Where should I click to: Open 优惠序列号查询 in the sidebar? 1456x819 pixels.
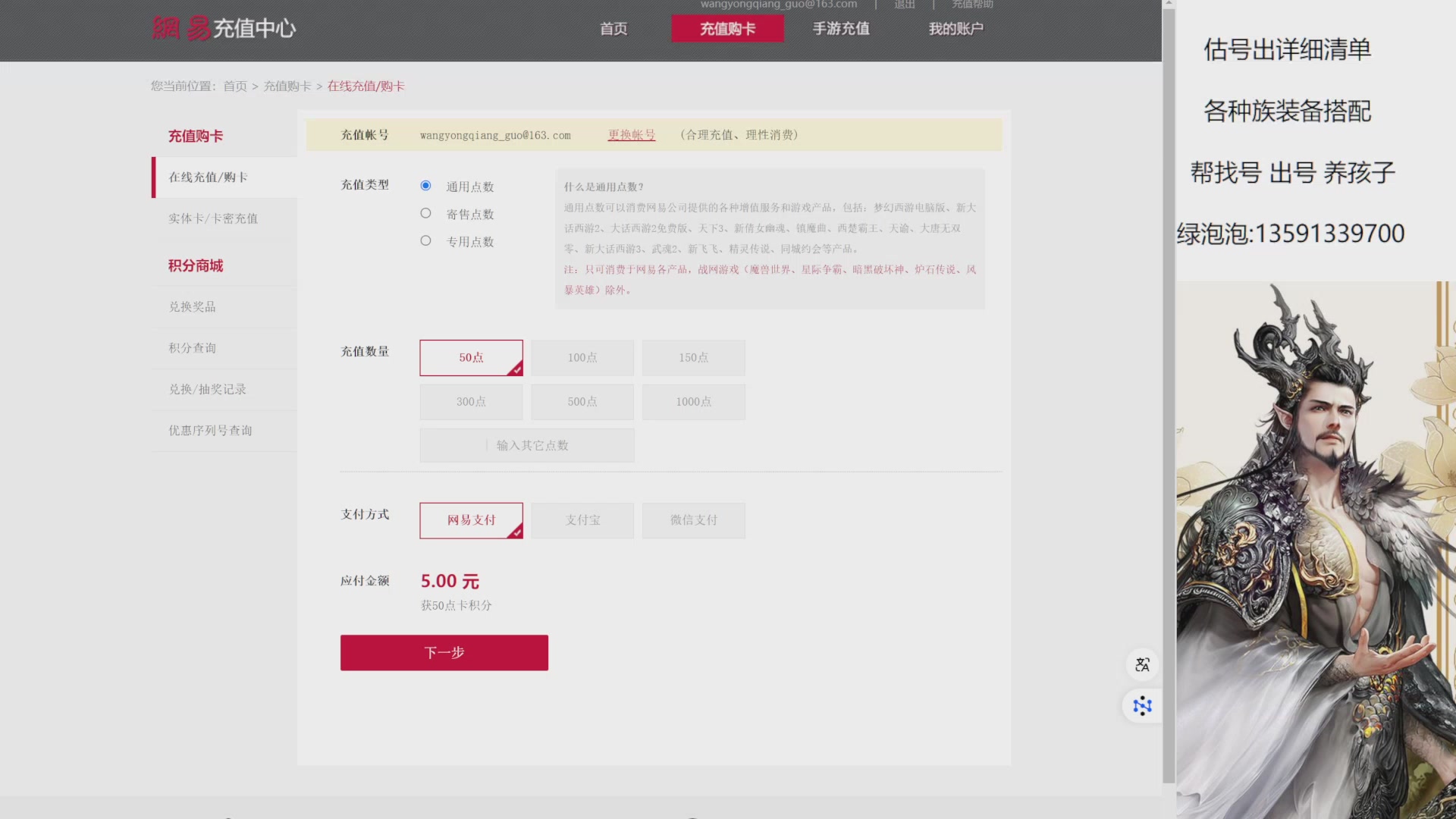coord(224,431)
